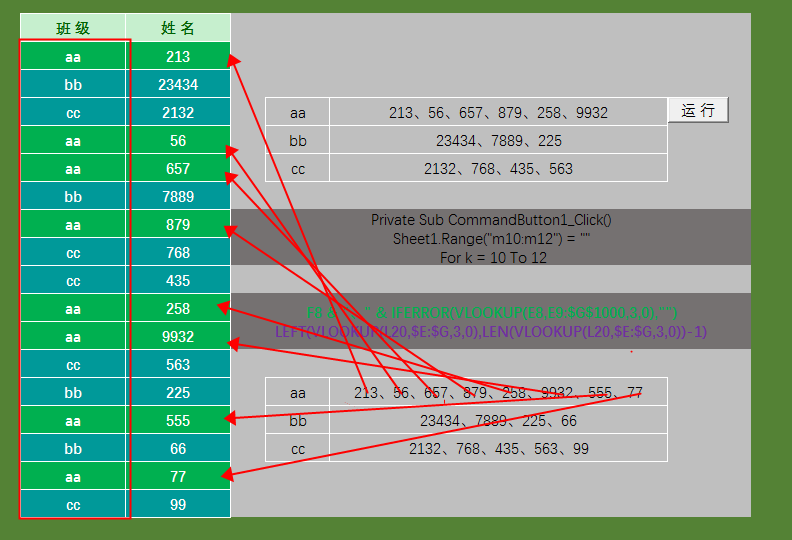This screenshot has height=540, width=792.
Task: Select the aa class cell beside 879
Action: (73, 224)
